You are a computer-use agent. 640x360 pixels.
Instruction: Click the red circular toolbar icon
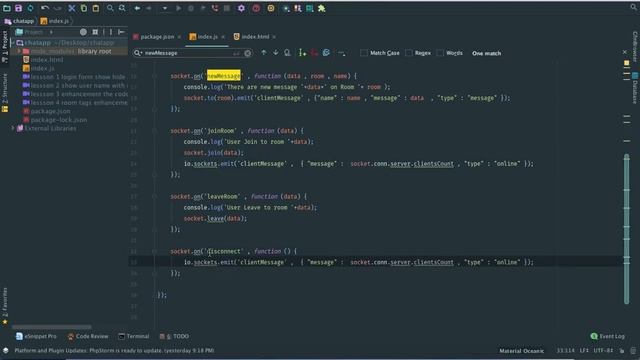(x=256, y=8)
